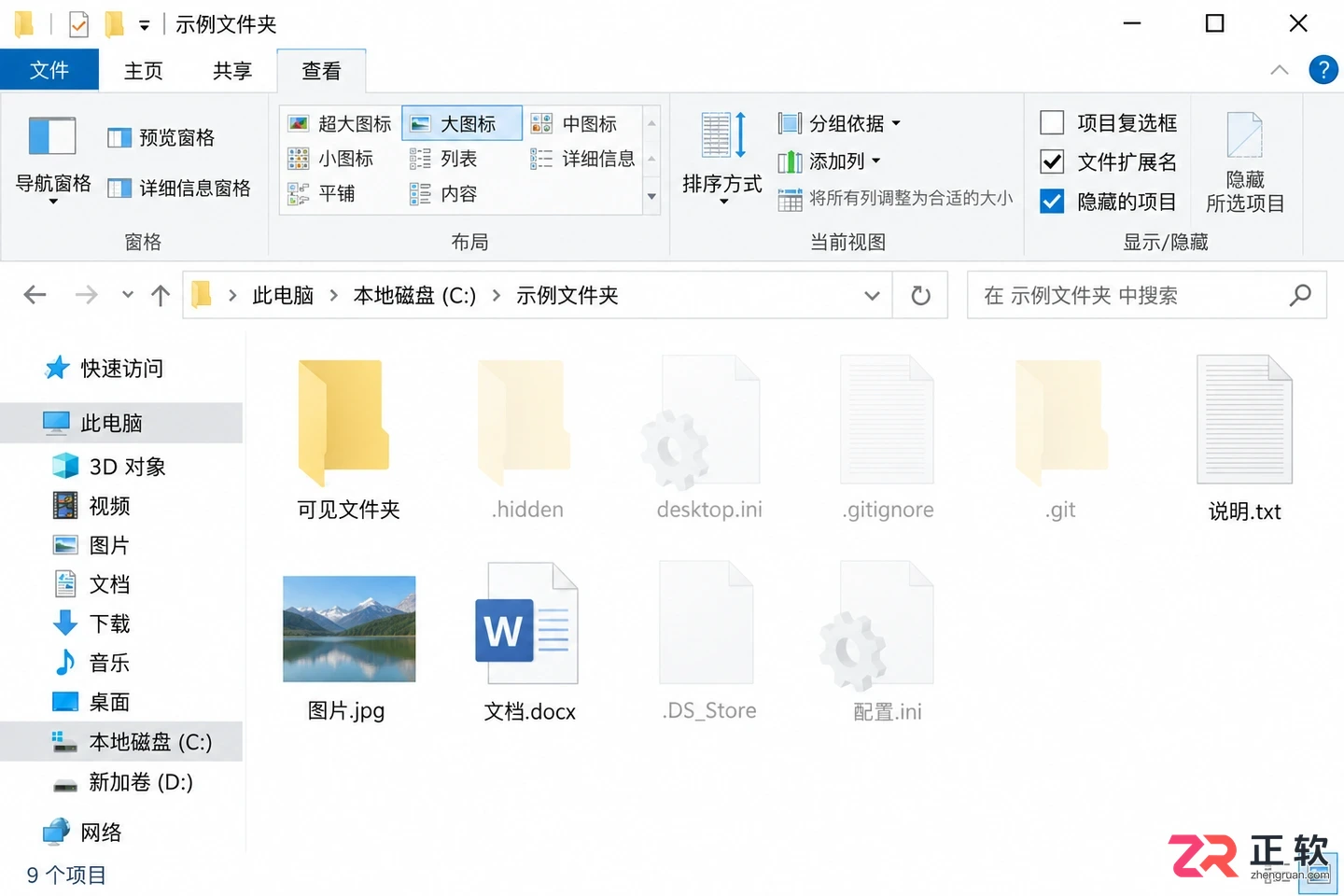Select the 可见文件夹 folder icon
Screen dimensions: 1344x896
[343, 423]
